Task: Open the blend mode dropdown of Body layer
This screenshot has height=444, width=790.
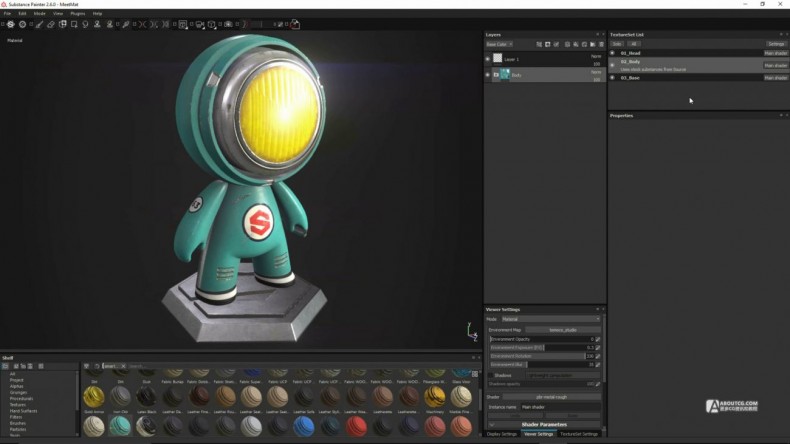Action: click(x=596, y=72)
